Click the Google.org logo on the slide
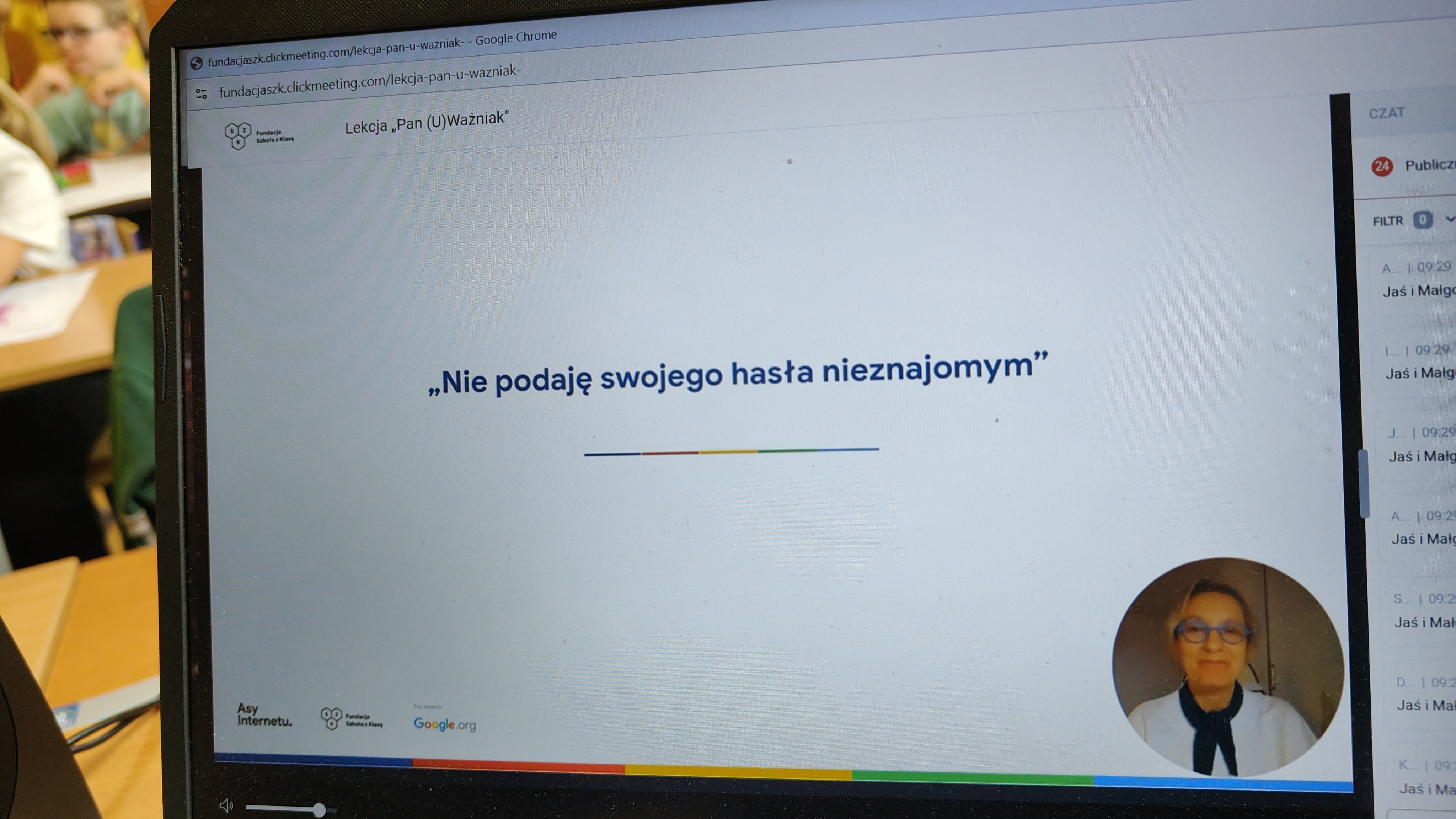Image resolution: width=1456 pixels, height=819 pixels. click(x=445, y=723)
